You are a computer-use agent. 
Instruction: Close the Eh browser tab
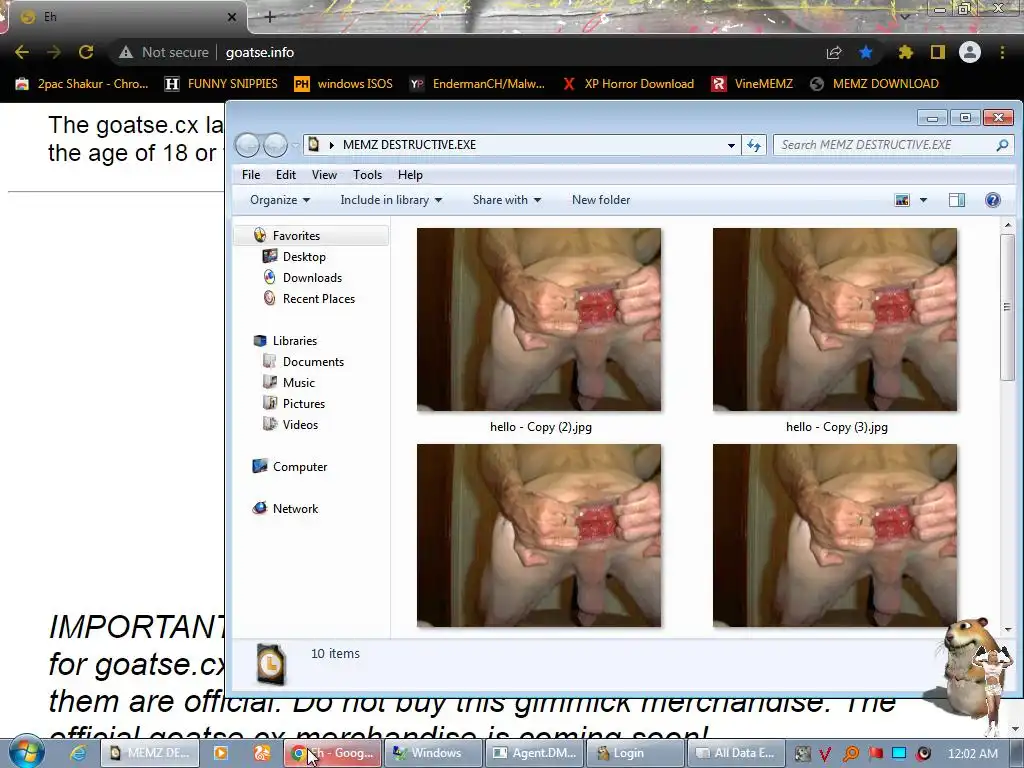(x=232, y=17)
